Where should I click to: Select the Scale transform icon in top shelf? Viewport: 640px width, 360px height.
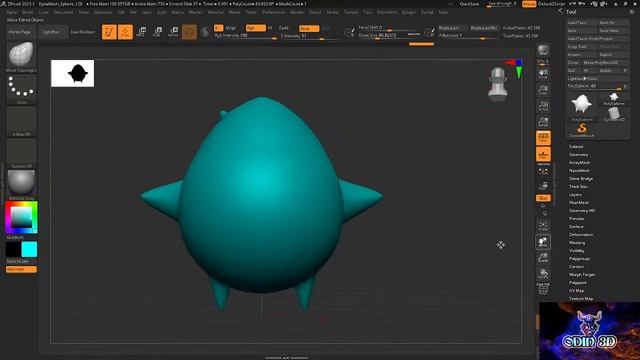coord(157,32)
